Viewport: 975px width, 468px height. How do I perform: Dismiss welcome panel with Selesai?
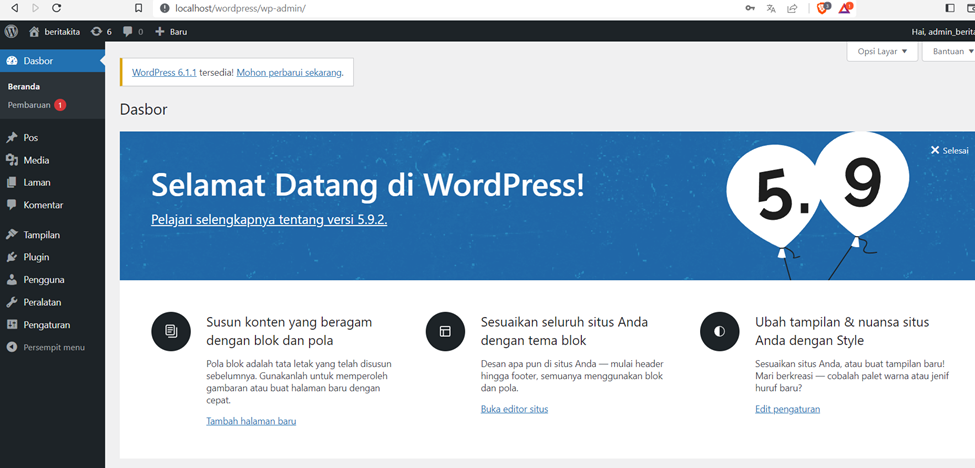949,150
